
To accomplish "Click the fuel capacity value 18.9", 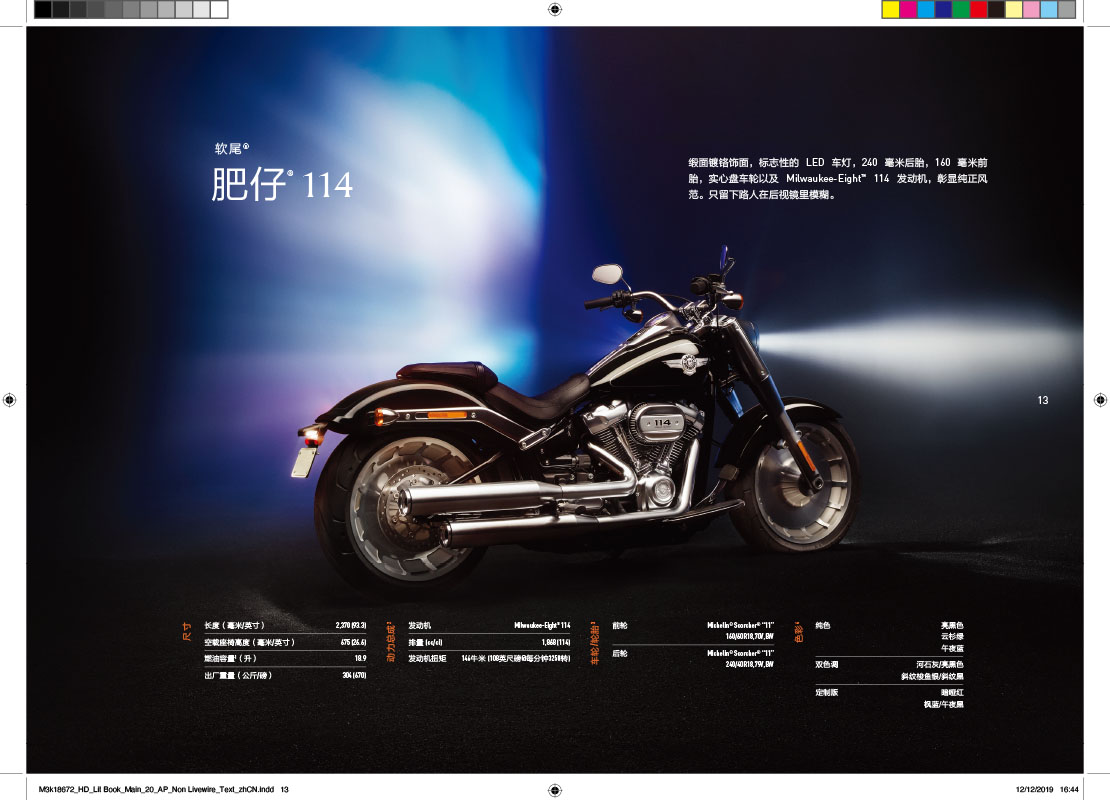I will (360, 658).
